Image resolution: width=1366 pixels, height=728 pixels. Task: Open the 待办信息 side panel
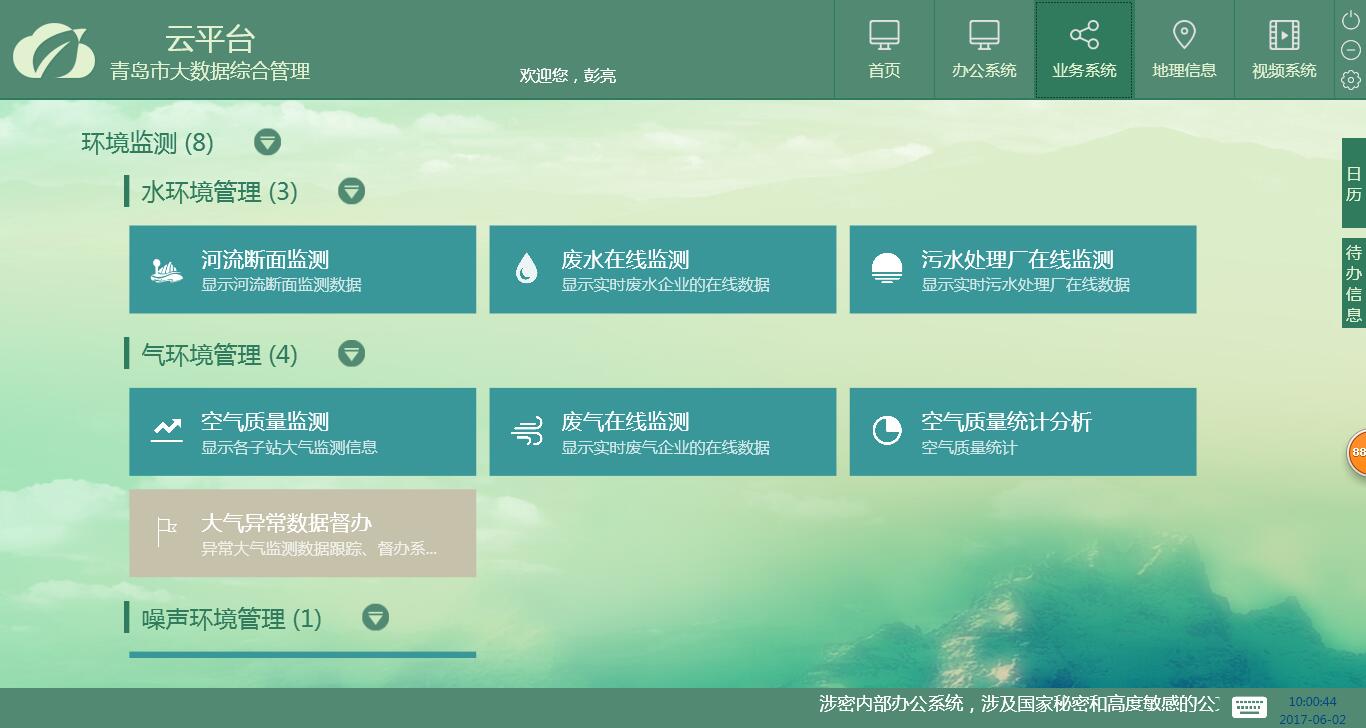[x=1353, y=283]
